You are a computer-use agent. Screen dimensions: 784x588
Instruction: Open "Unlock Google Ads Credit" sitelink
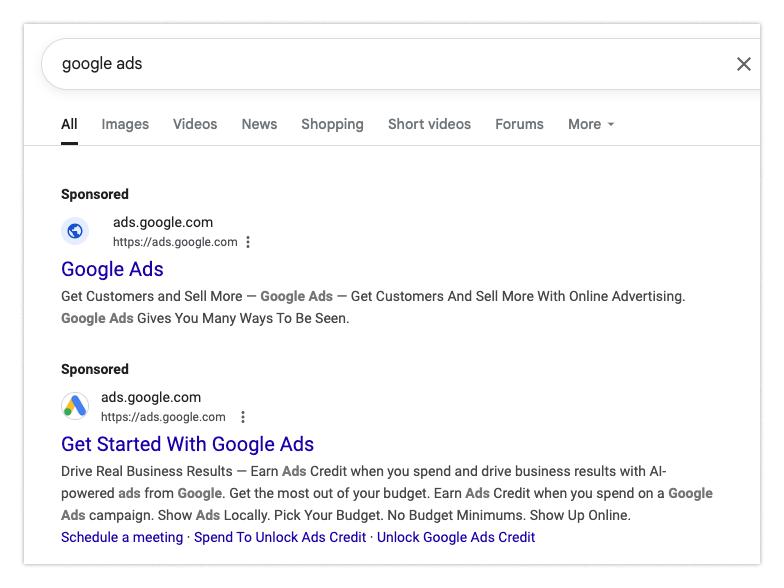pyautogui.click(x=456, y=537)
